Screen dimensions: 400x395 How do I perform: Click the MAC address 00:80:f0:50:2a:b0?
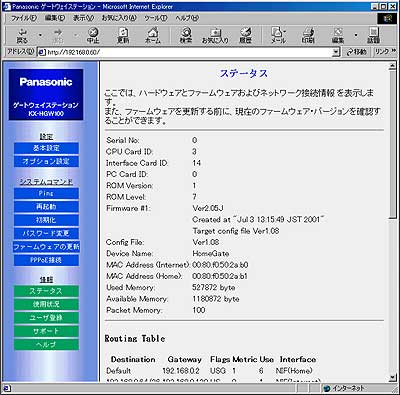coord(220,265)
